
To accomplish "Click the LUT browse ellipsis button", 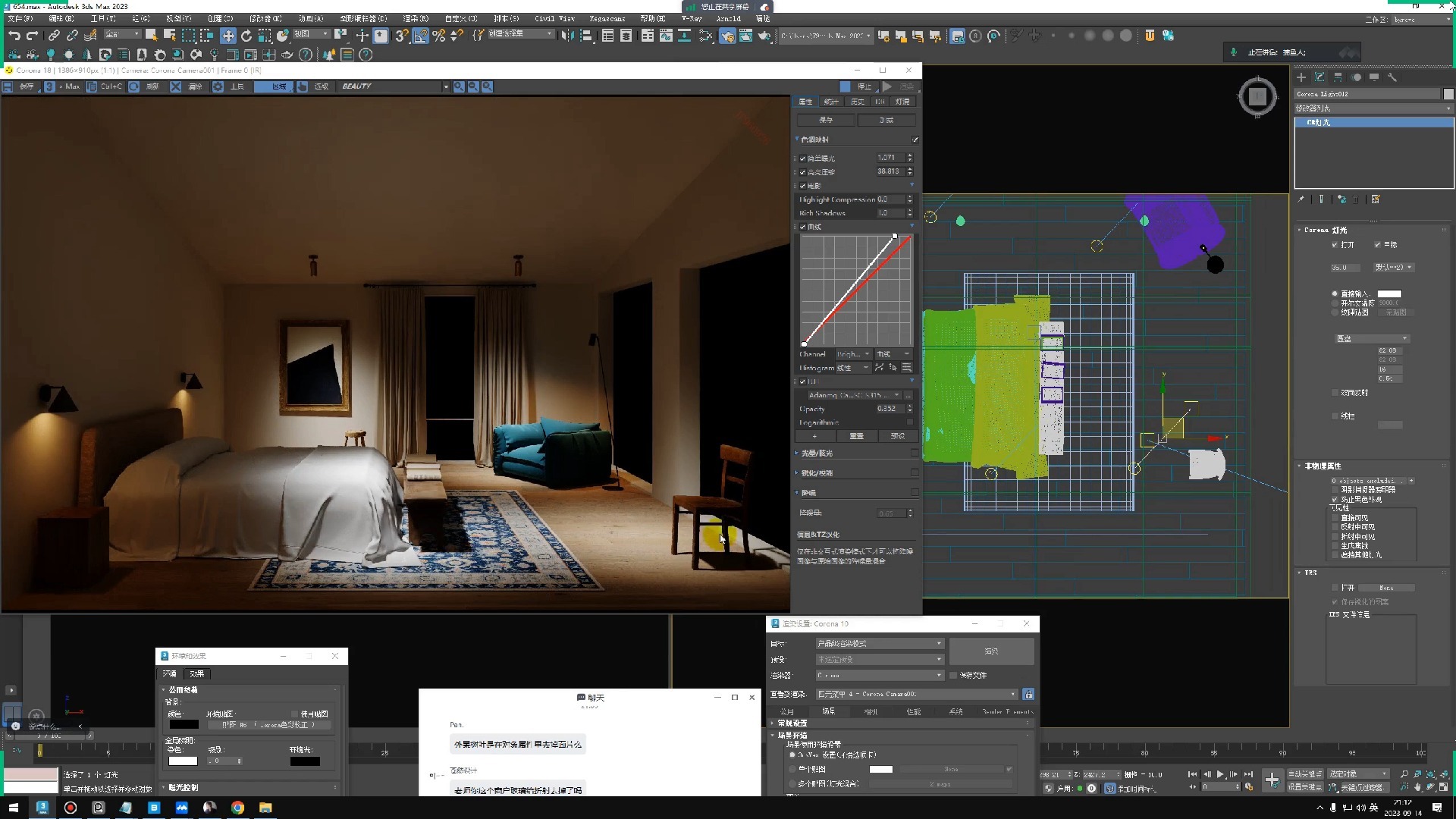I will pos(908,395).
